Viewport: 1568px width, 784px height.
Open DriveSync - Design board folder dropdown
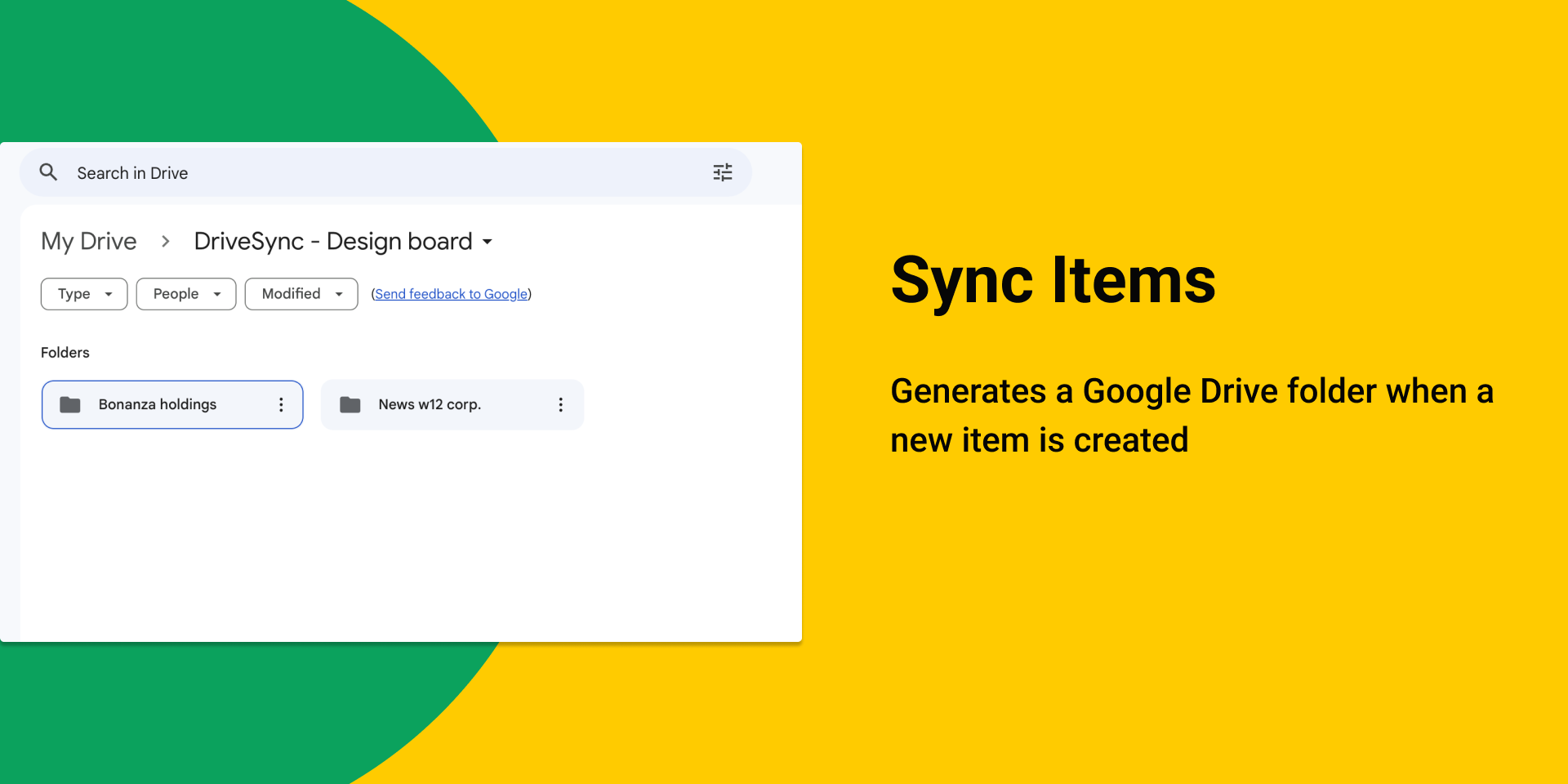click(x=343, y=241)
